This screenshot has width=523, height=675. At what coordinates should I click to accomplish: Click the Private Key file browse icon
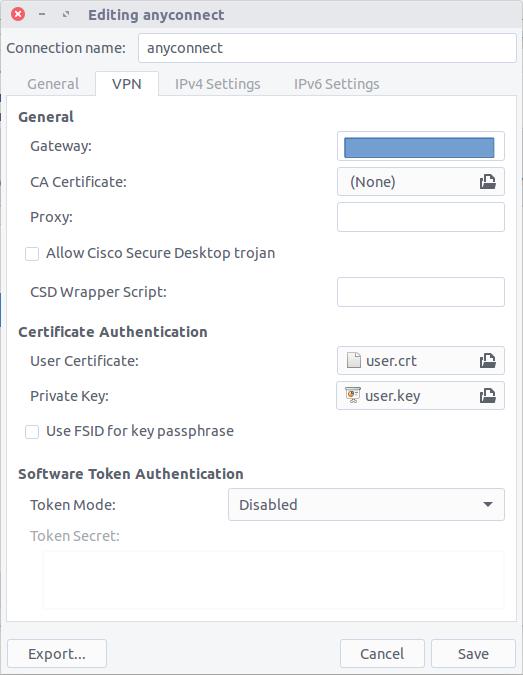[487, 396]
